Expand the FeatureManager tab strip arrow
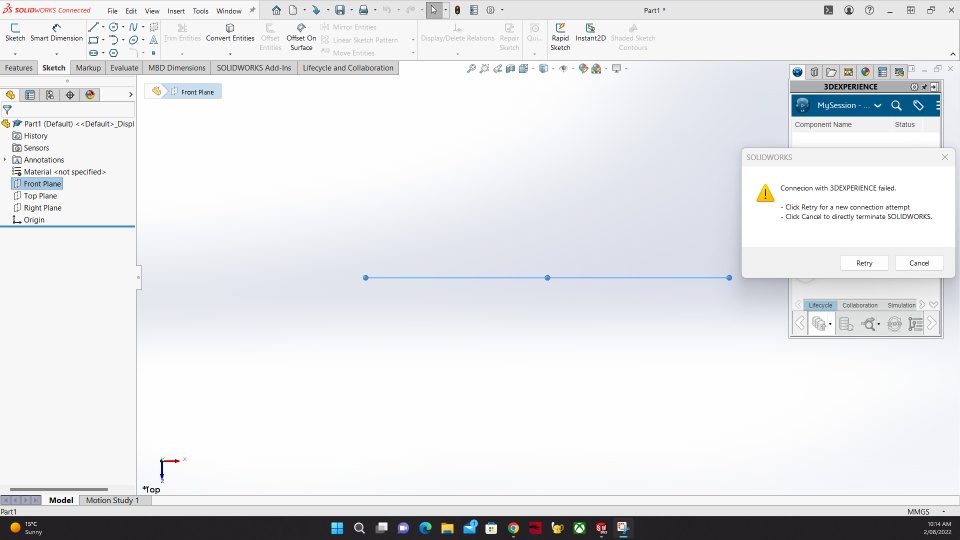 (130, 95)
